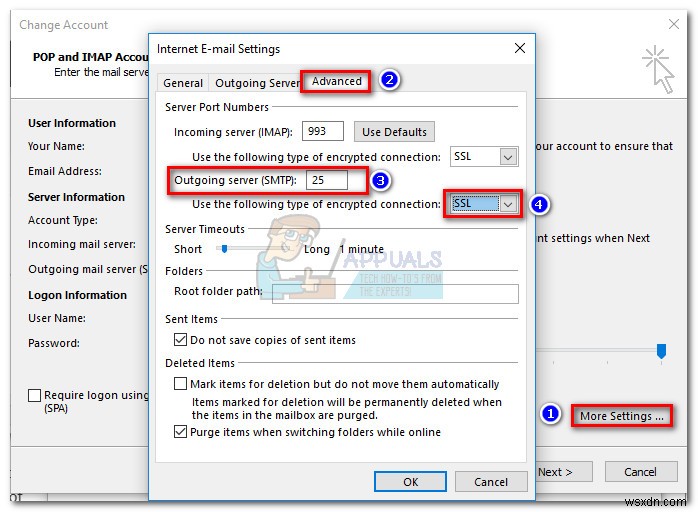Open the General tab

183,83
